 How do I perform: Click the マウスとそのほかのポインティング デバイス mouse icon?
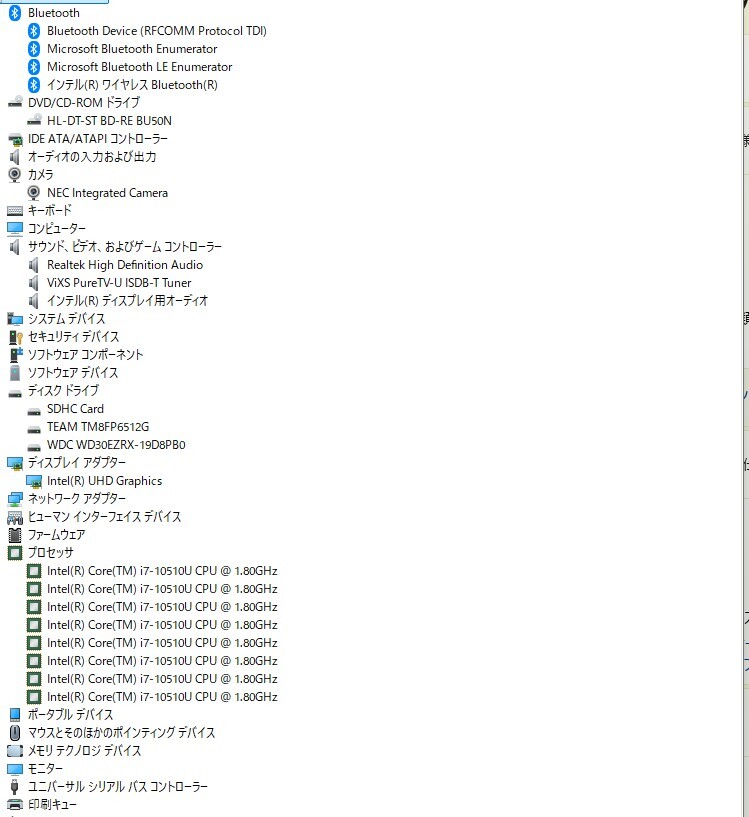coord(15,733)
